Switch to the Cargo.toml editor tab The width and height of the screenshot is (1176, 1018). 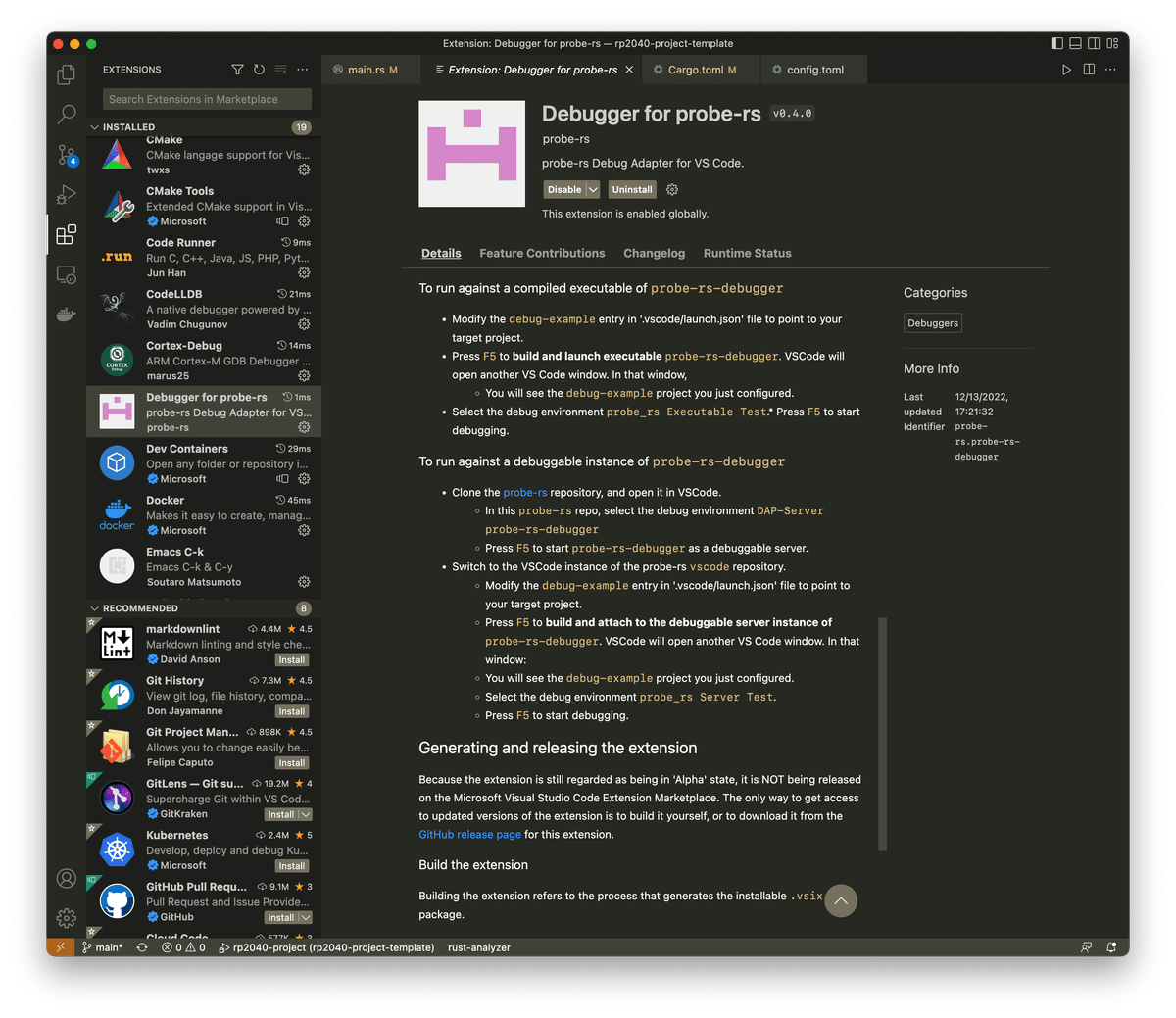[696, 70]
